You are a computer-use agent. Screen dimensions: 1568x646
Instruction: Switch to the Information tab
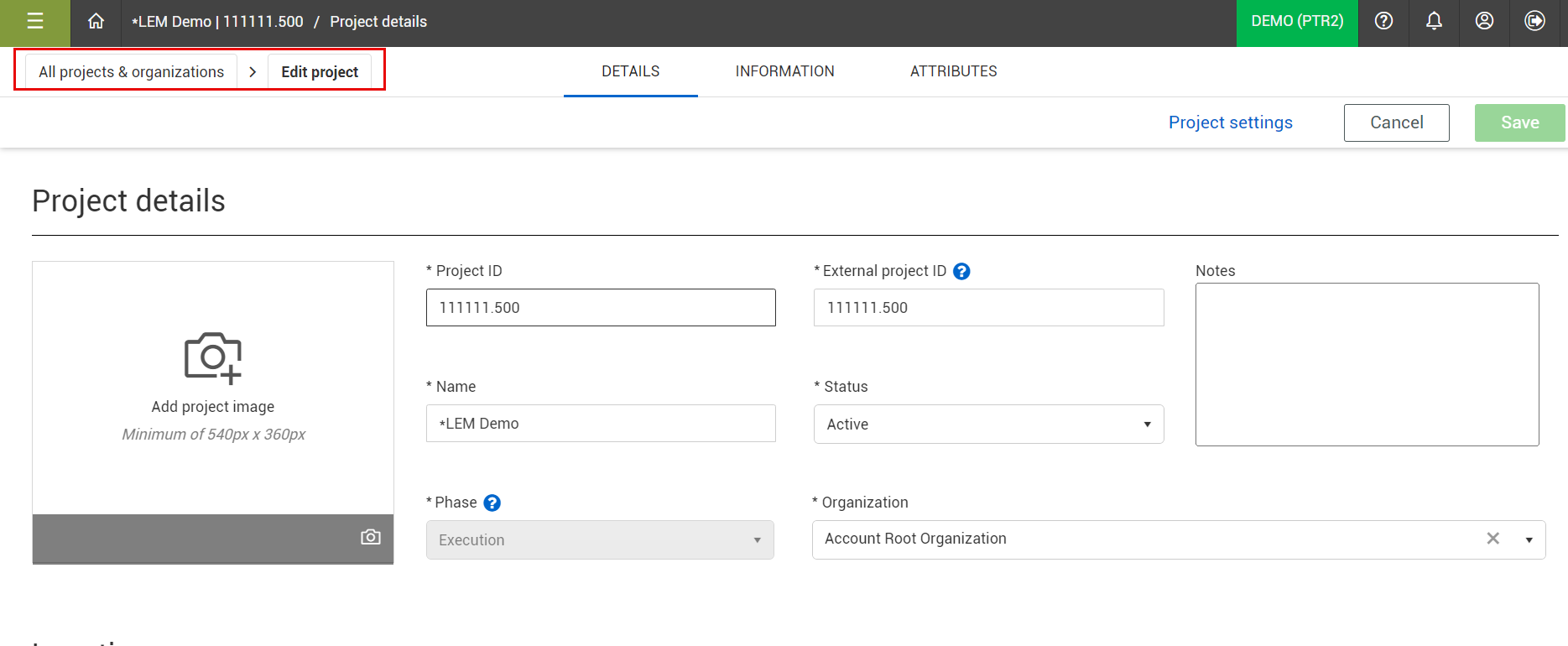pyautogui.click(x=784, y=72)
